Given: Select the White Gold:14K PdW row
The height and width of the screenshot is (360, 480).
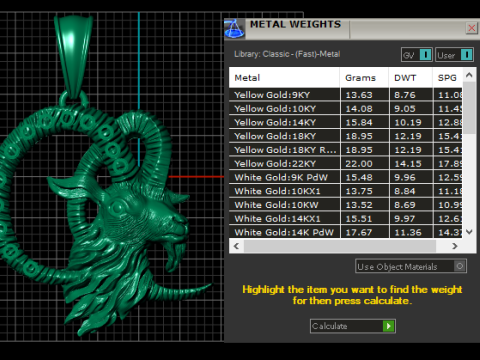Looking at the screenshot, I should click(346, 232).
